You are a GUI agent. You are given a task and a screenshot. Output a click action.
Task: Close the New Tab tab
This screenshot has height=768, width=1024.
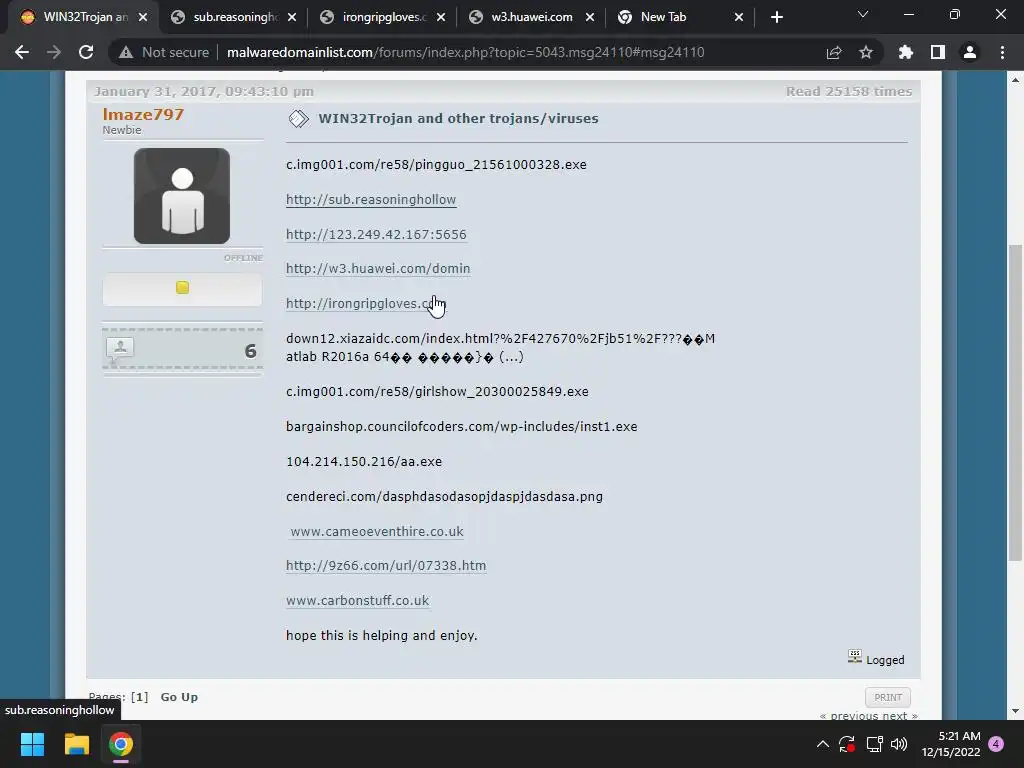pyautogui.click(x=739, y=18)
